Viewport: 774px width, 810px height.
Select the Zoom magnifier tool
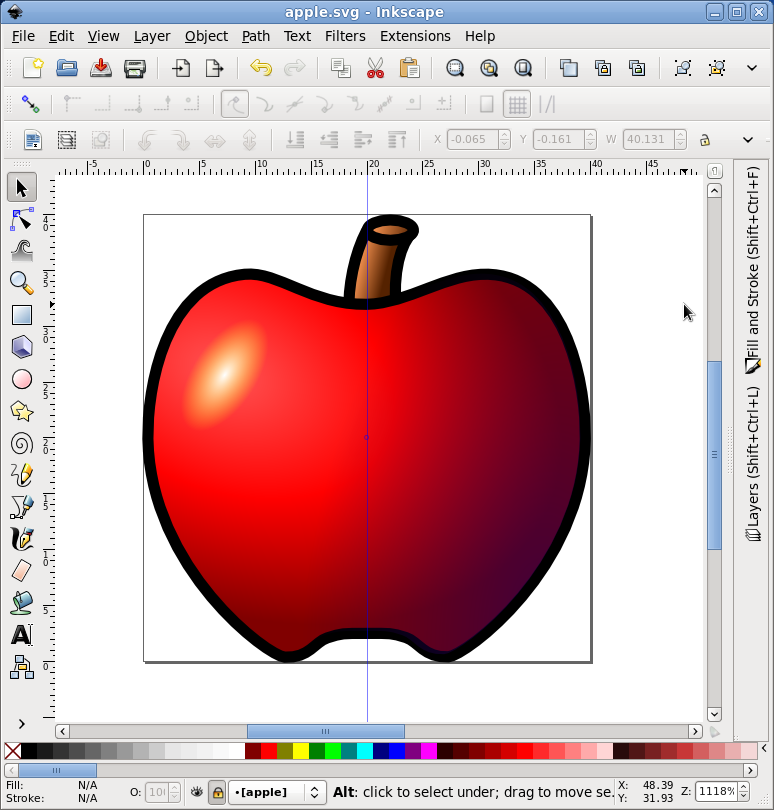click(21, 283)
